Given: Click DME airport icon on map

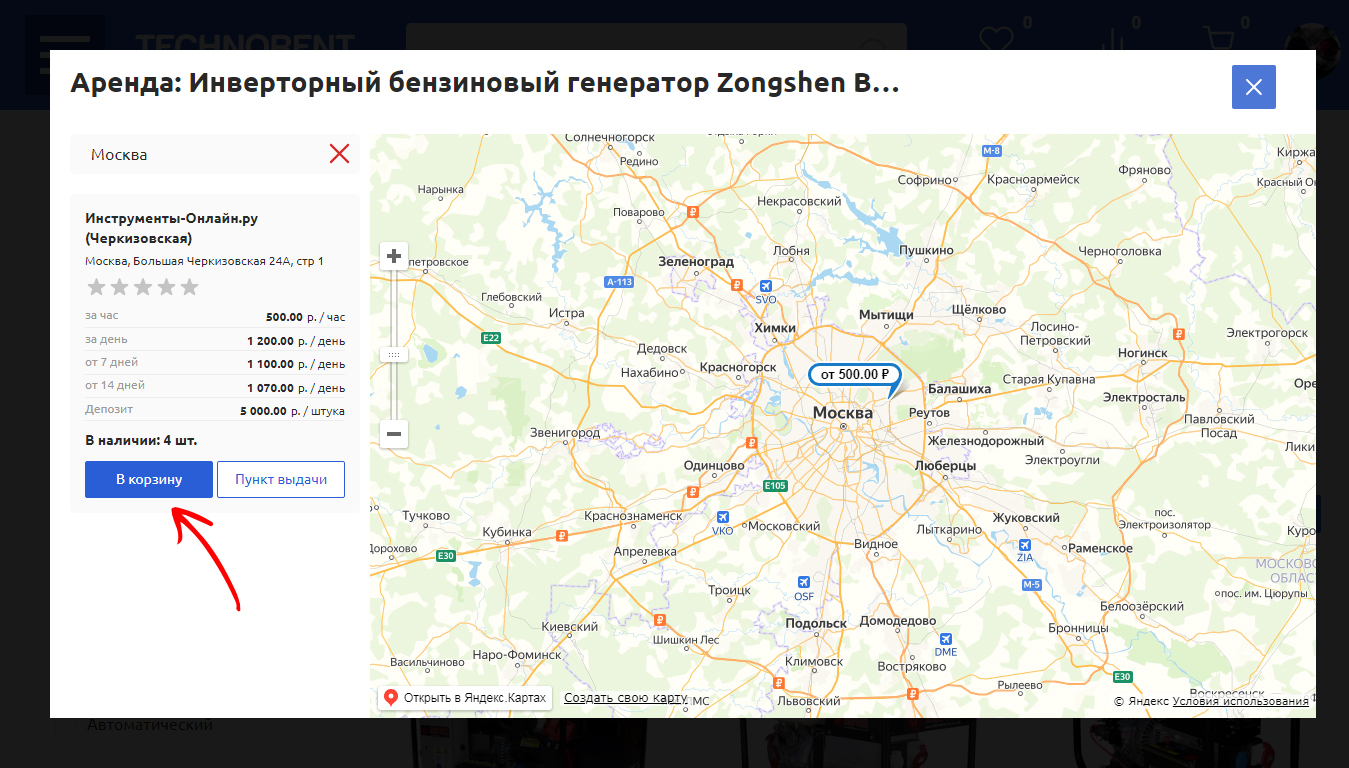Looking at the screenshot, I should (x=945, y=639).
